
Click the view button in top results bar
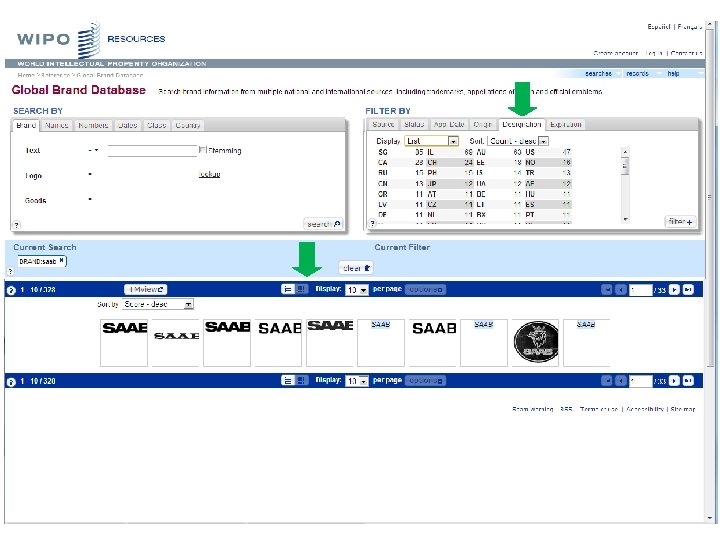pyautogui.click(x=146, y=289)
